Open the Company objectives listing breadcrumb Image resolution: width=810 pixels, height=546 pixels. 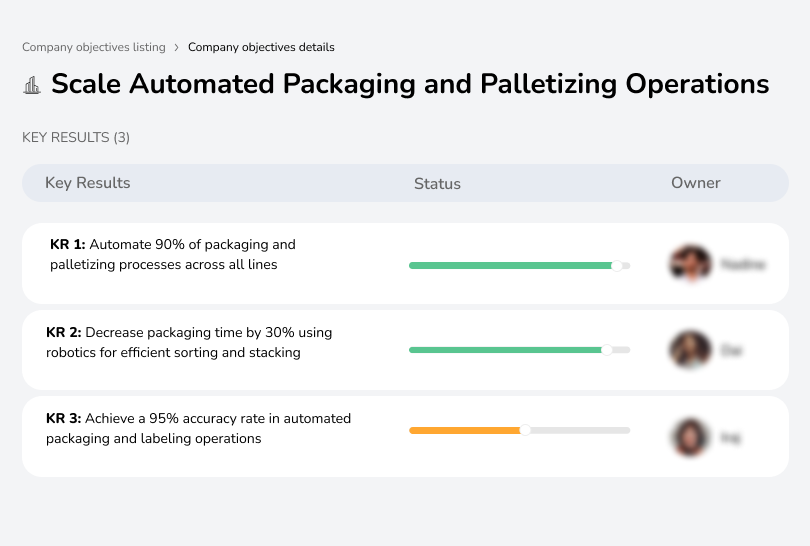coord(94,47)
